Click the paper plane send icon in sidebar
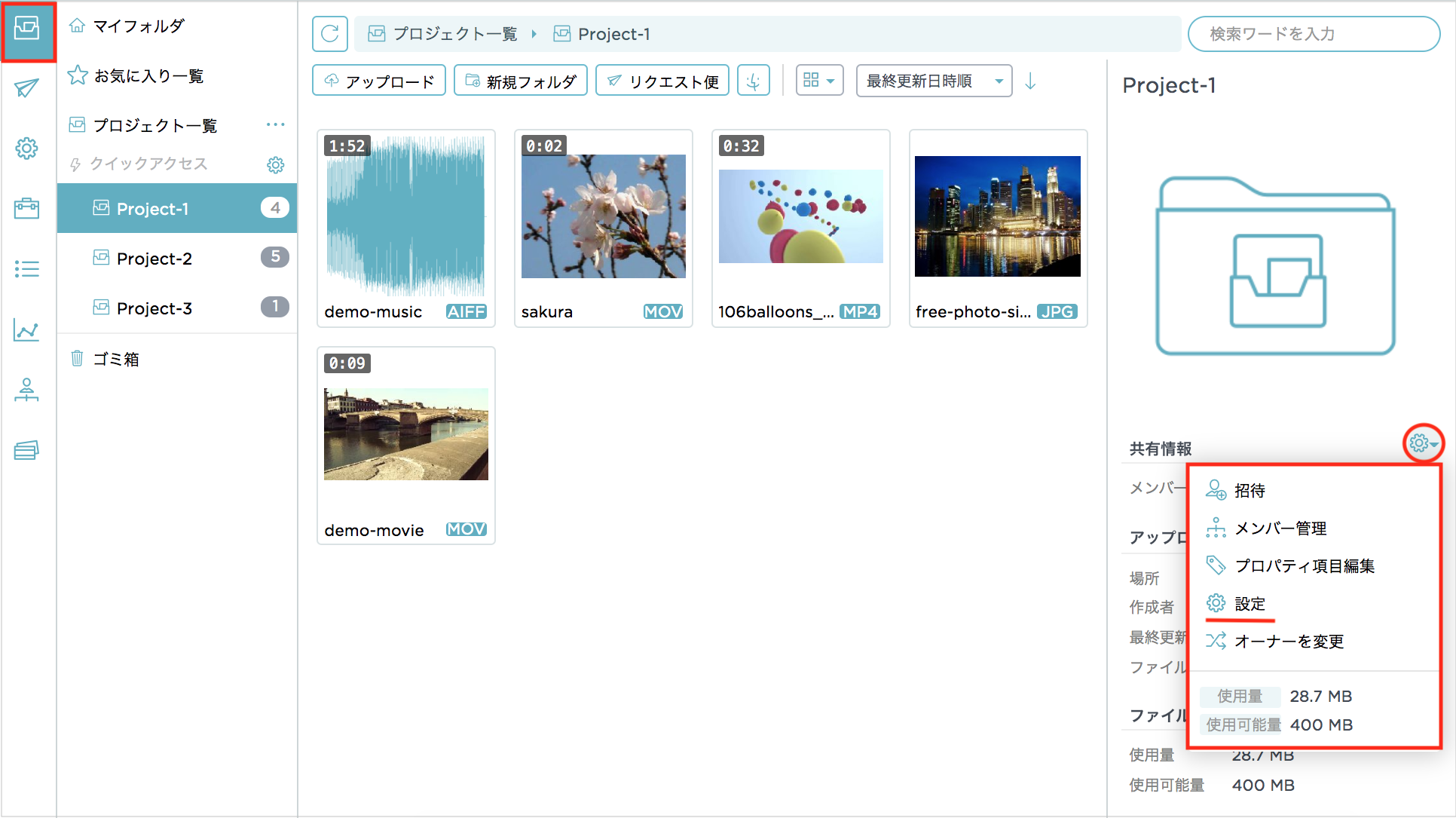1456x818 pixels. click(x=27, y=88)
